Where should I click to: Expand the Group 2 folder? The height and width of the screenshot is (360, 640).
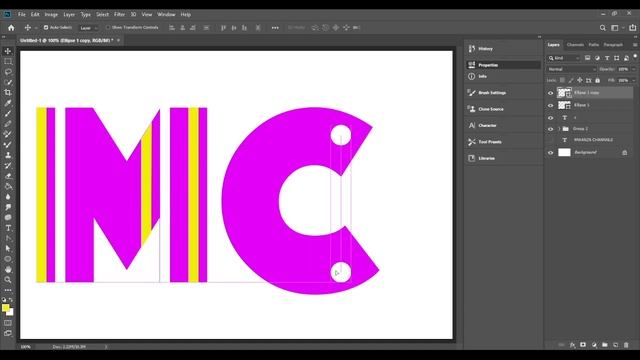point(559,129)
